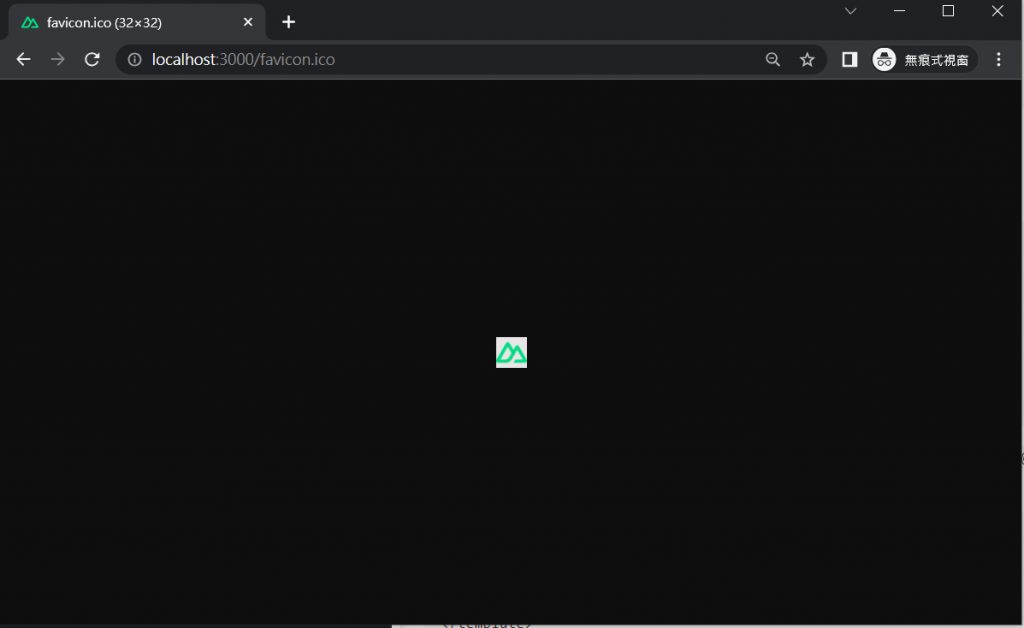
Task: Toggle the browser side panel
Action: coord(849,59)
